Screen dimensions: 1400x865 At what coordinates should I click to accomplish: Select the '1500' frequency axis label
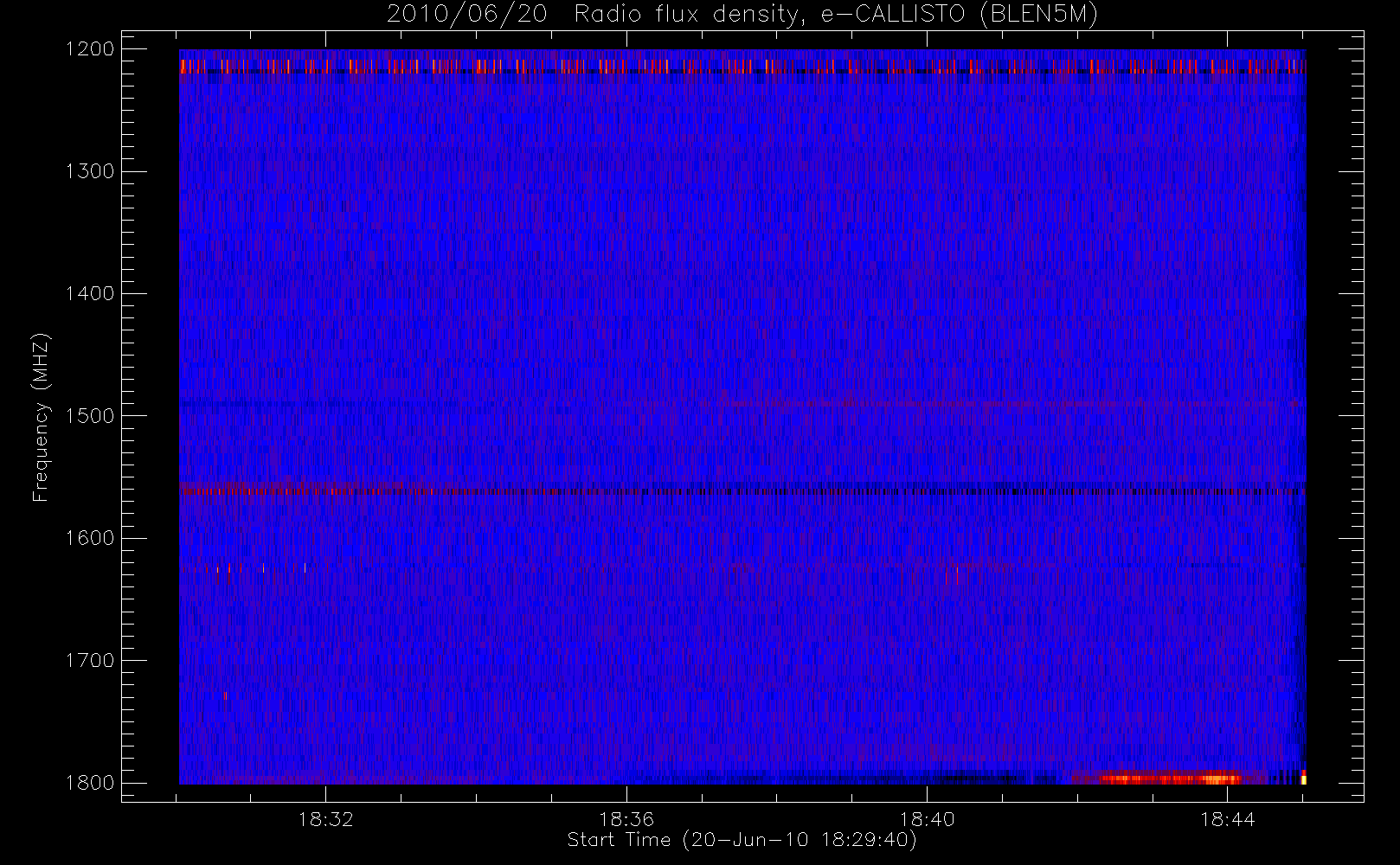click(91, 416)
